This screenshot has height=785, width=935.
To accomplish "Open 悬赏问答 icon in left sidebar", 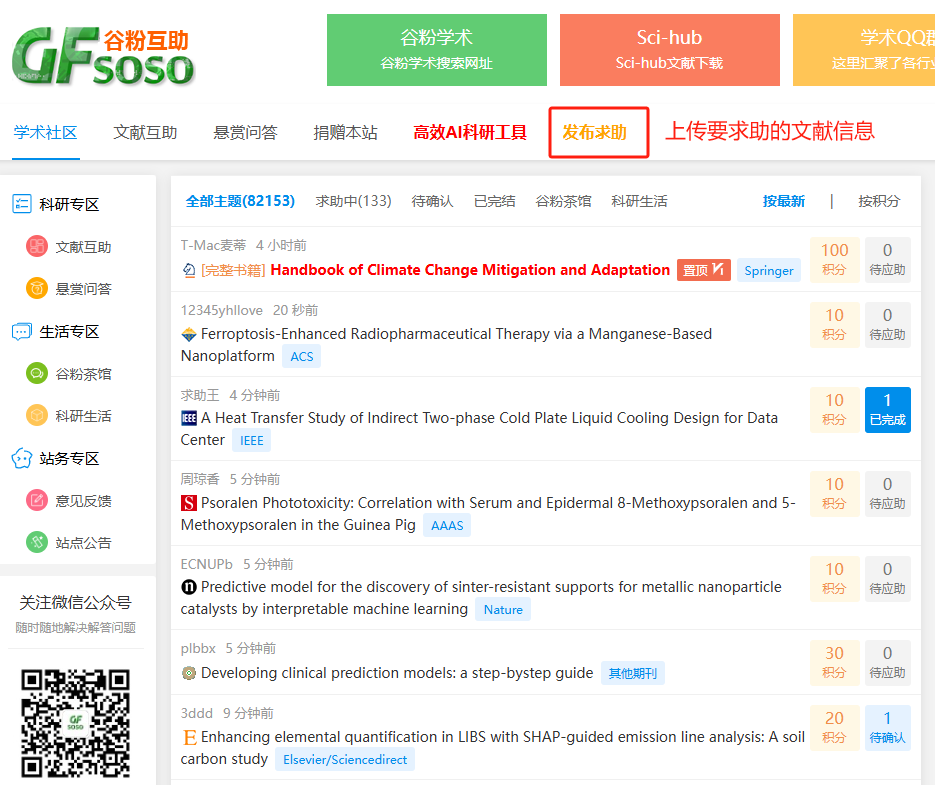I will pyautogui.click(x=37, y=289).
